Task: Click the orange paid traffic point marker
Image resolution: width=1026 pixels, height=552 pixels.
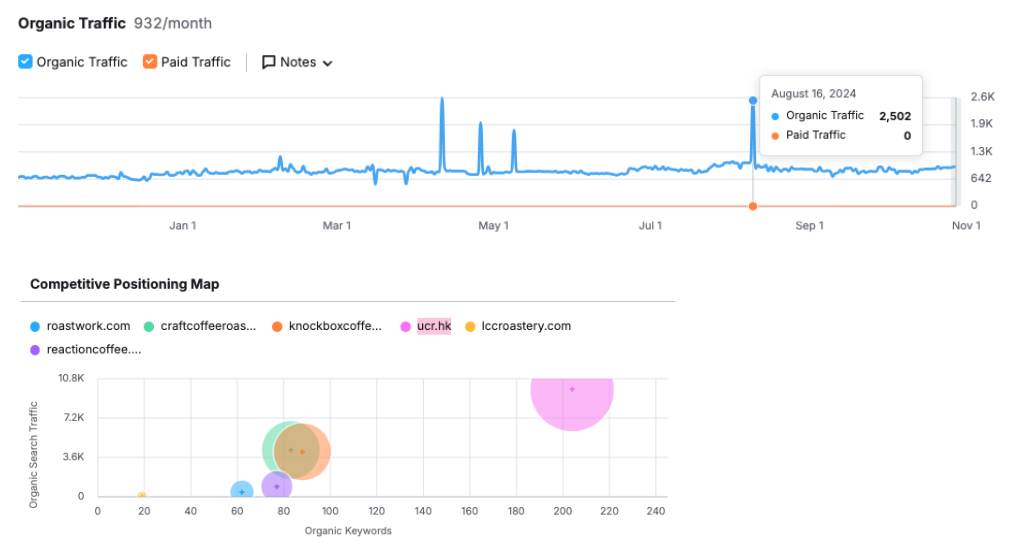Action: tap(753, 206)
